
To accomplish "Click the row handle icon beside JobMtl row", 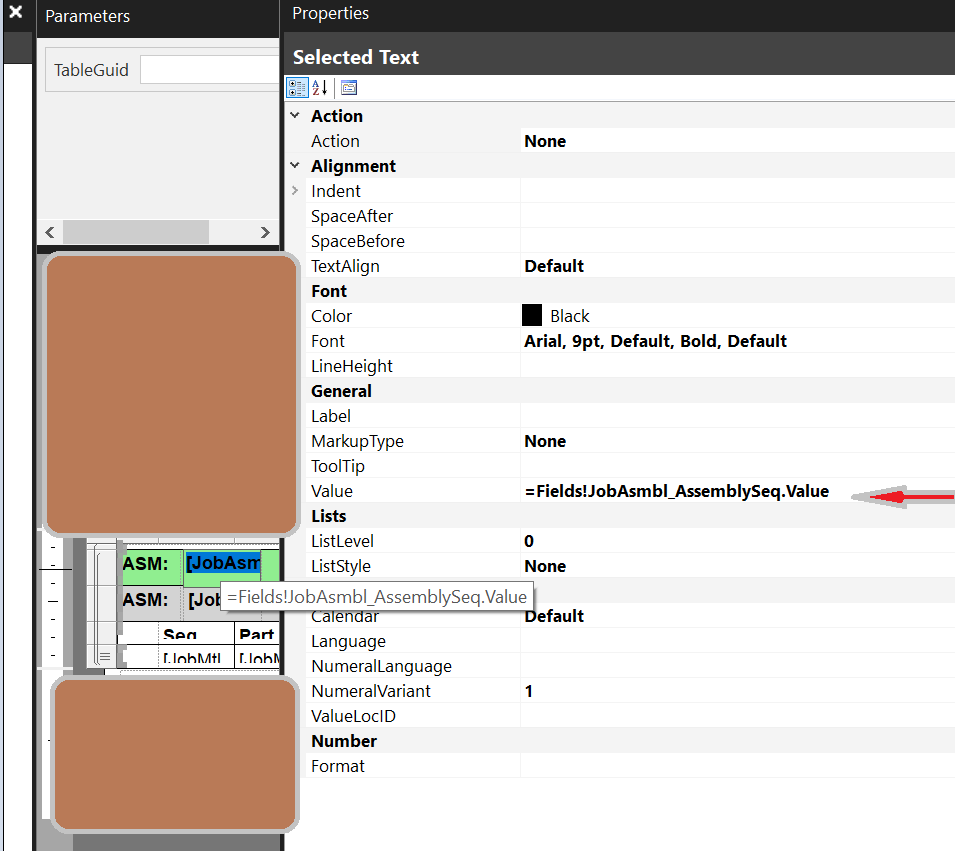I will (104, 656).
